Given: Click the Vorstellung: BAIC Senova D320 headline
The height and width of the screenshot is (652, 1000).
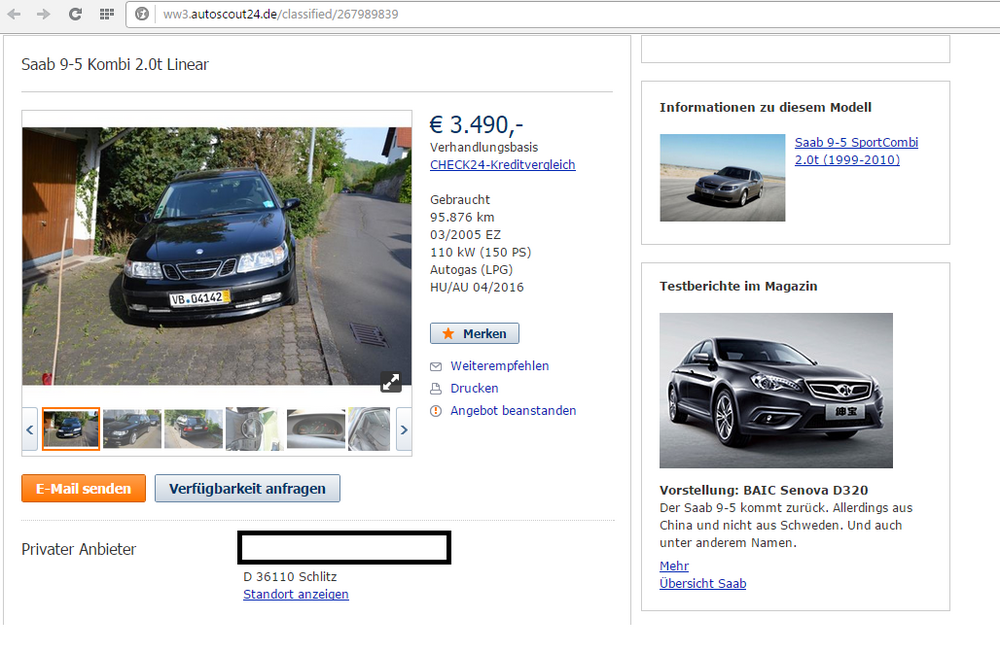Looking at the screenshot, I should tap(764, 490).
